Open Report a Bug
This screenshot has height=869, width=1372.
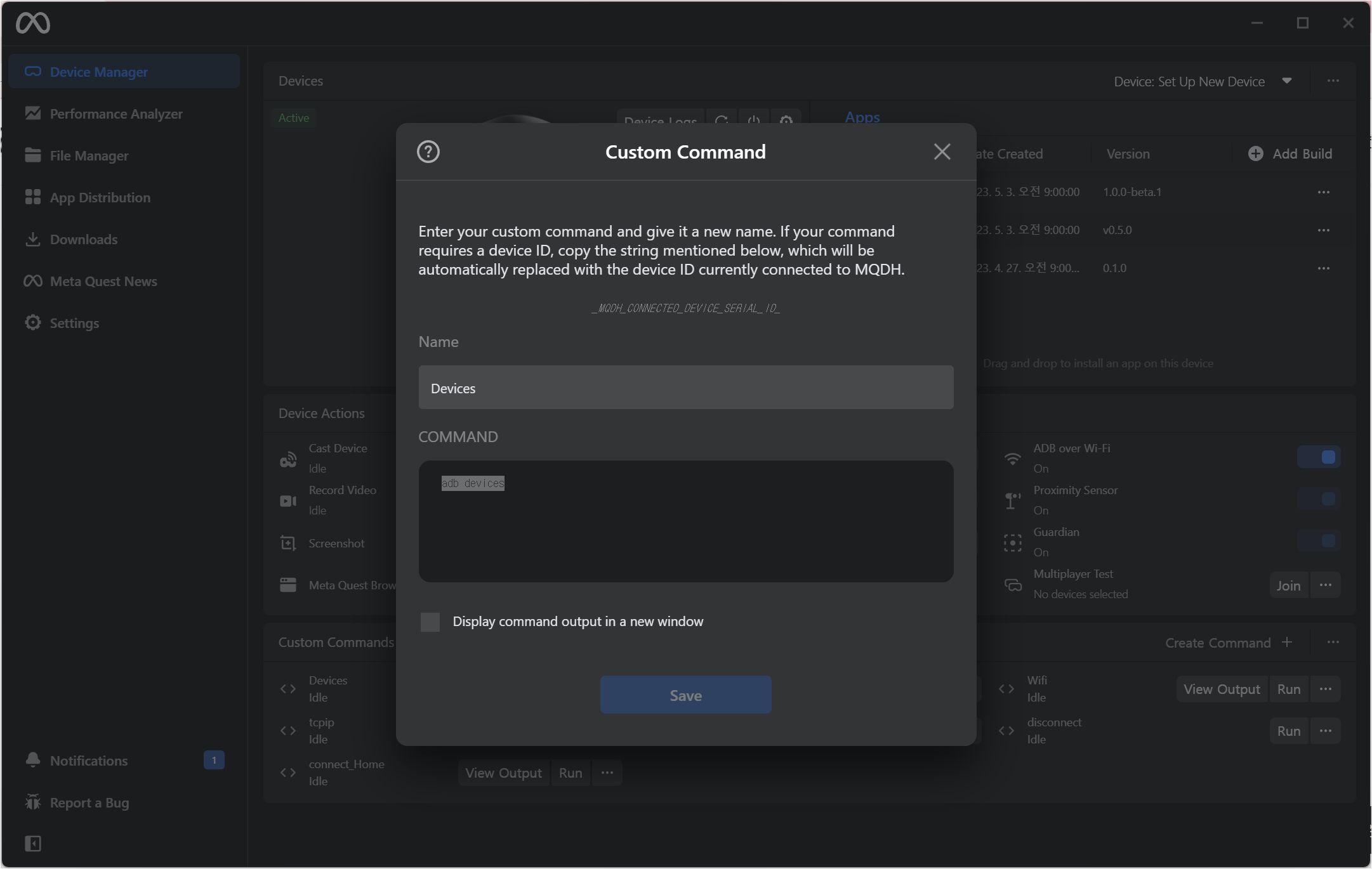tap(89, 802)
